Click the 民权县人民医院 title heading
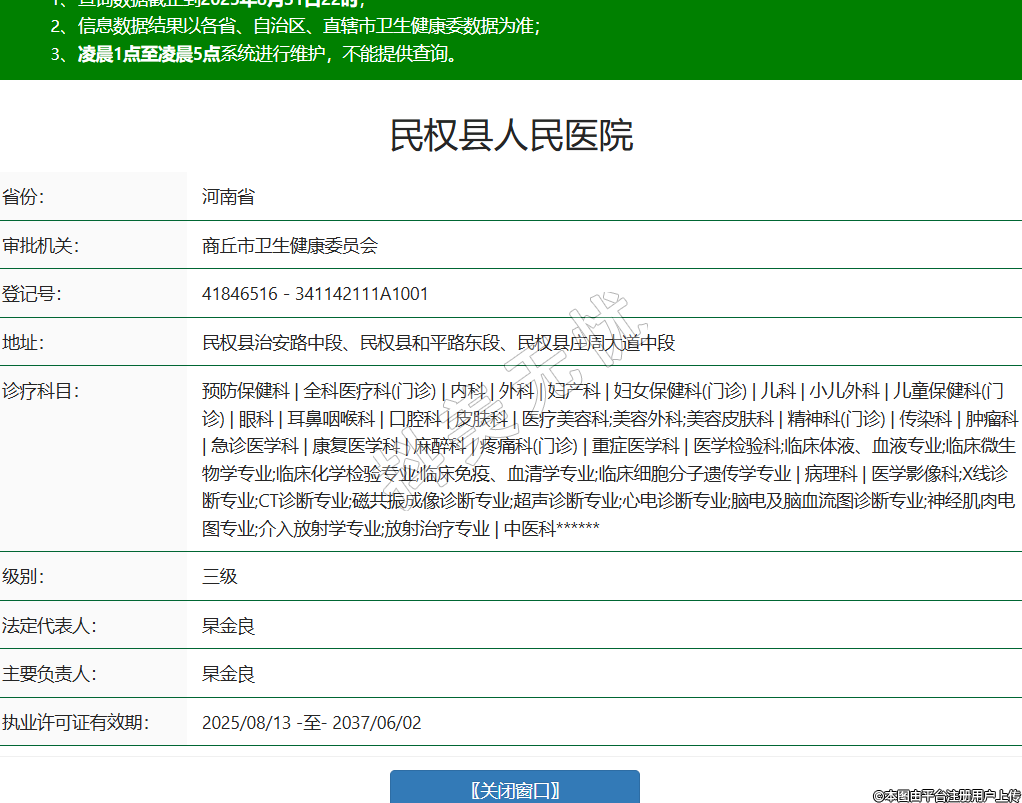Viewport: 1022px width, 803px height. click(511, 136)
